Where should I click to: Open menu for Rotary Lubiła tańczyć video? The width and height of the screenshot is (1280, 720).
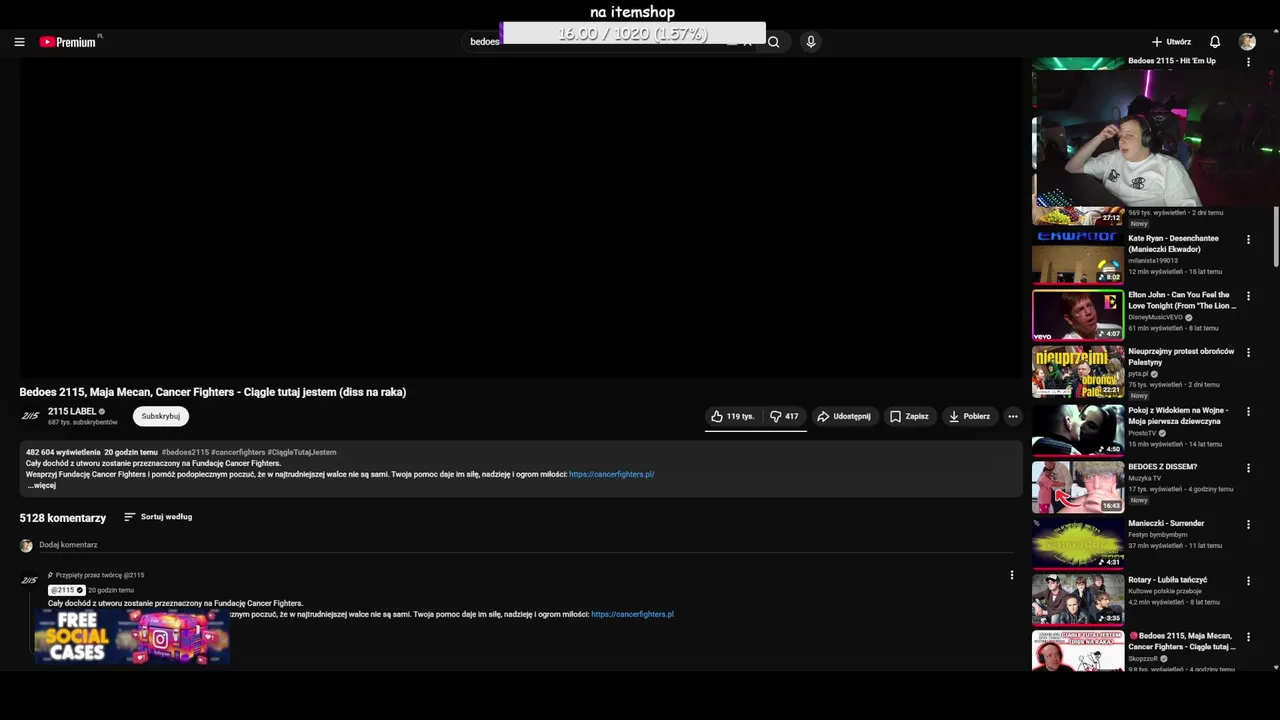(1248, 581)
